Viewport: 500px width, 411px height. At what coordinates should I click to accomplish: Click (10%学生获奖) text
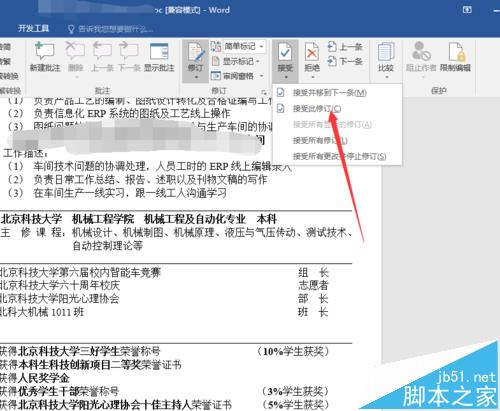[x=293, y=351]
